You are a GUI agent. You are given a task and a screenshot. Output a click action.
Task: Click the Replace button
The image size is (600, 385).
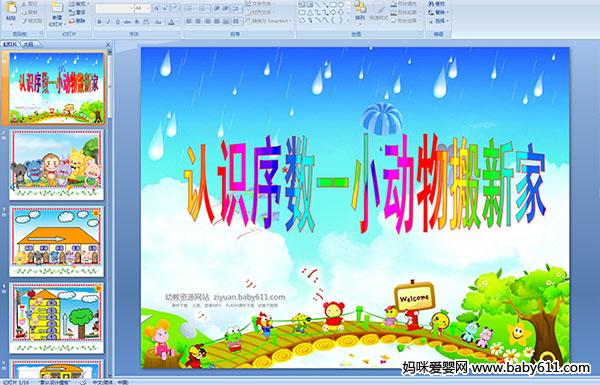[438, 12]
